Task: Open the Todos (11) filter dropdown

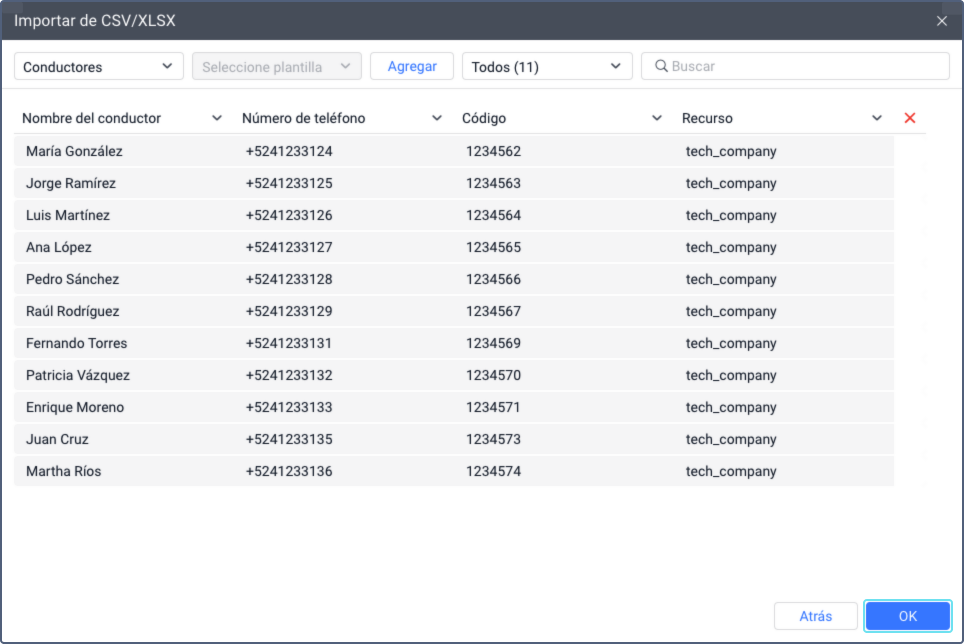Action: point(547,66)
